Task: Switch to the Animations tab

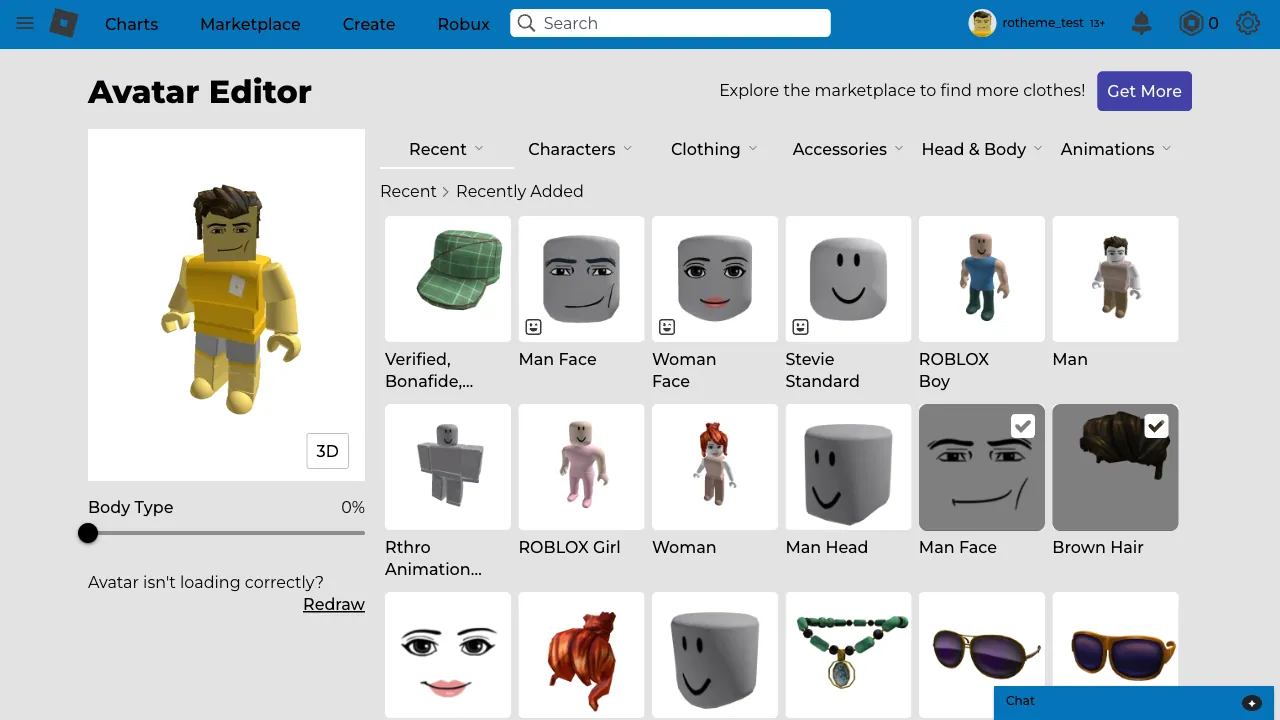Action: pos(1115,149)
